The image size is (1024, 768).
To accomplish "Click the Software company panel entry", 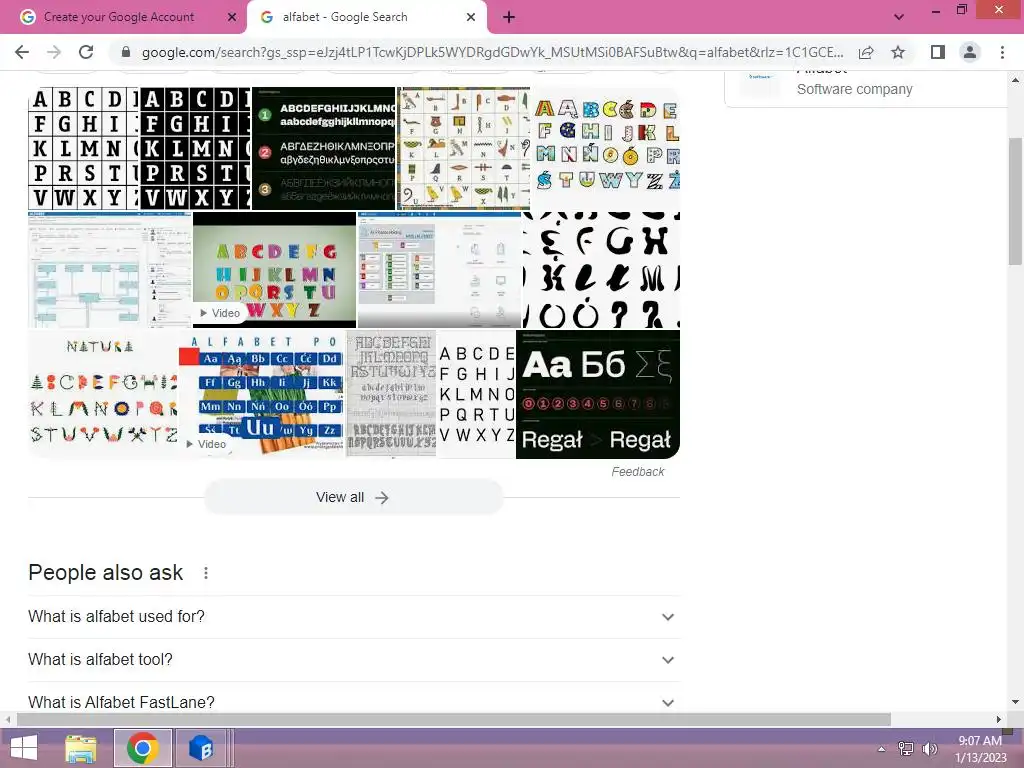I will (x=854, y=89).
